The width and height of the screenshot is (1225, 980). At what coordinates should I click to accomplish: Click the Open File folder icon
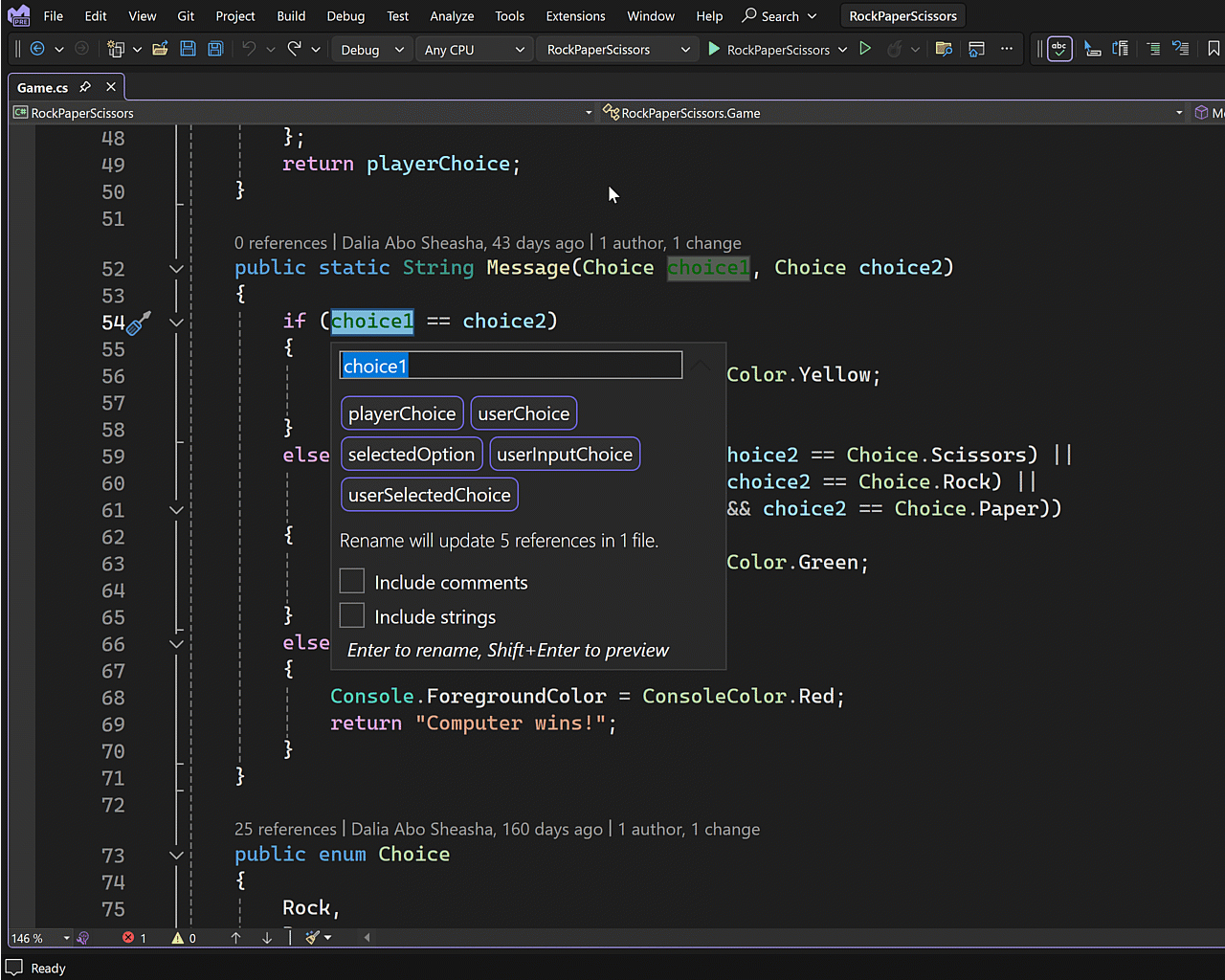pos(160,49)
